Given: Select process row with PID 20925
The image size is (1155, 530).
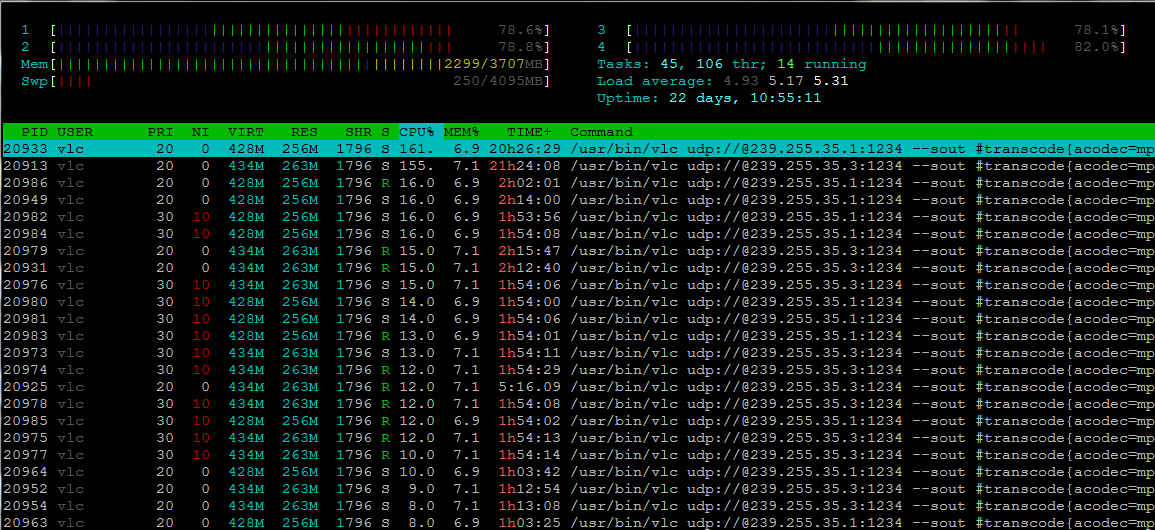Looking at the screenshot, I should point(578,386).
